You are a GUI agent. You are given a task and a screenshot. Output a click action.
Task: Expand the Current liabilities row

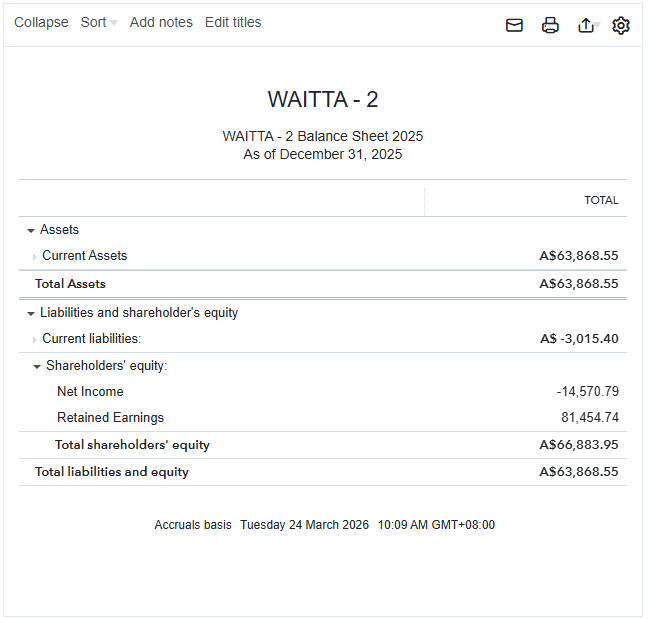click(x=35, y=339)
